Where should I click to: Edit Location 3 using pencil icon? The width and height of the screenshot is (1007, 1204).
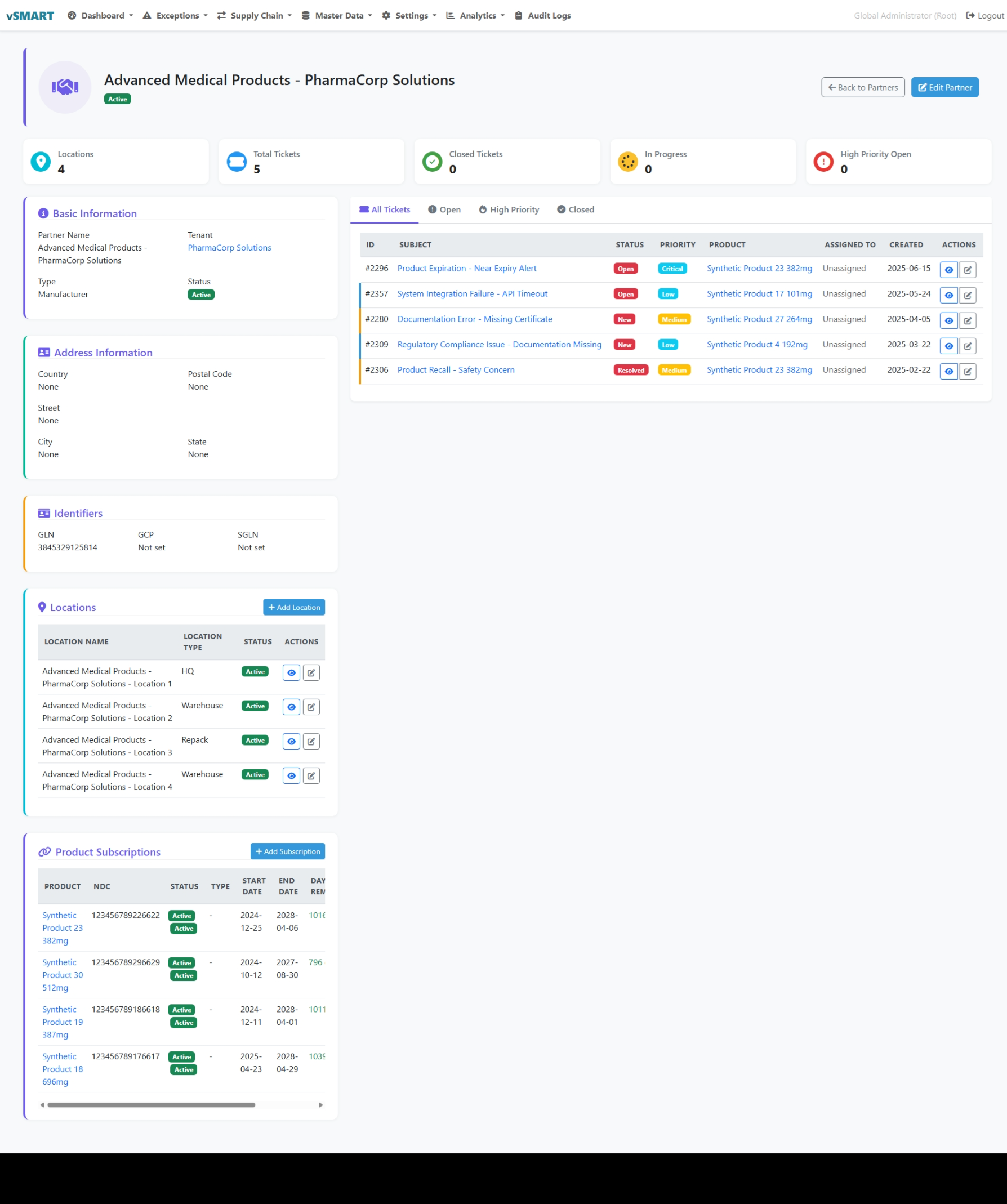311,741
